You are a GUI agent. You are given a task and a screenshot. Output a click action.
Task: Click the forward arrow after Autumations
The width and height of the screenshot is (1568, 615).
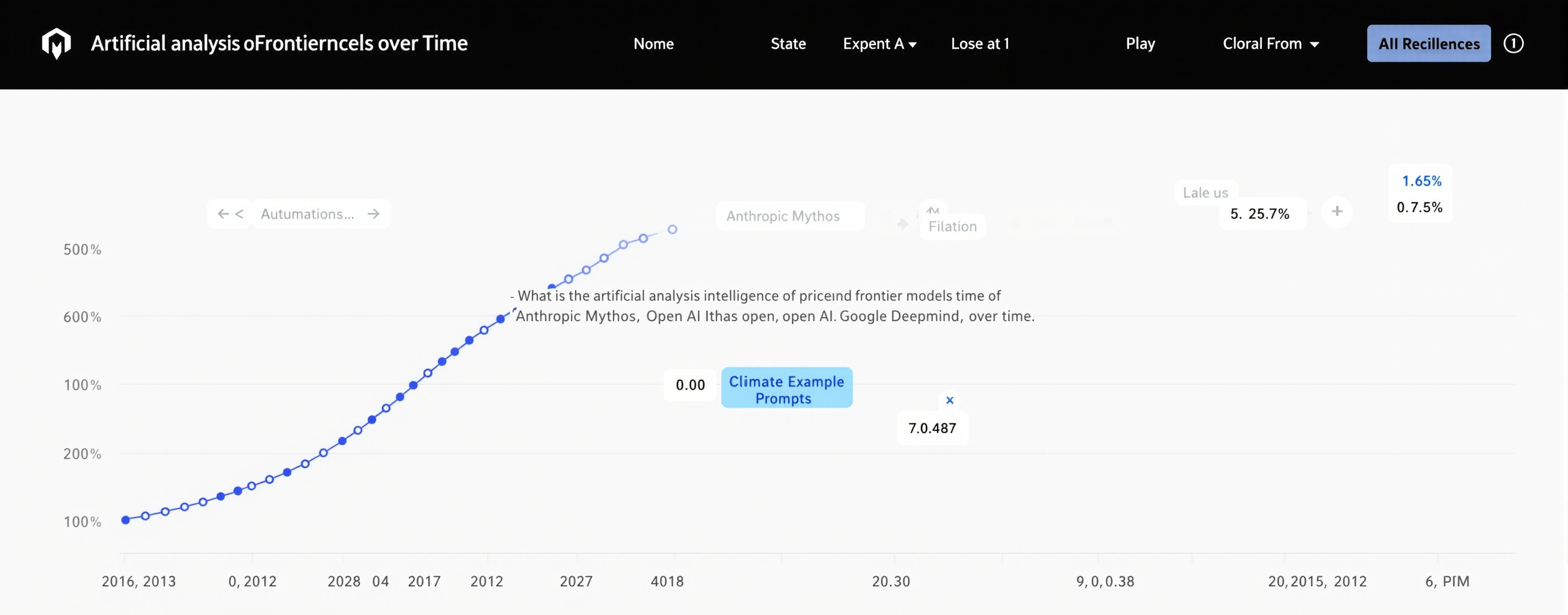(x=374, y=214)
